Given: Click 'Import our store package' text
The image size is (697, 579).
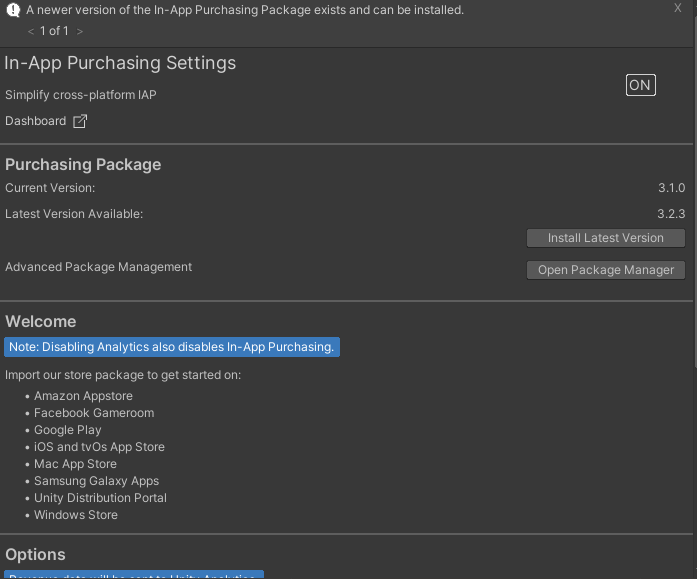Looking at the screenshot, I should pos(123,375).
